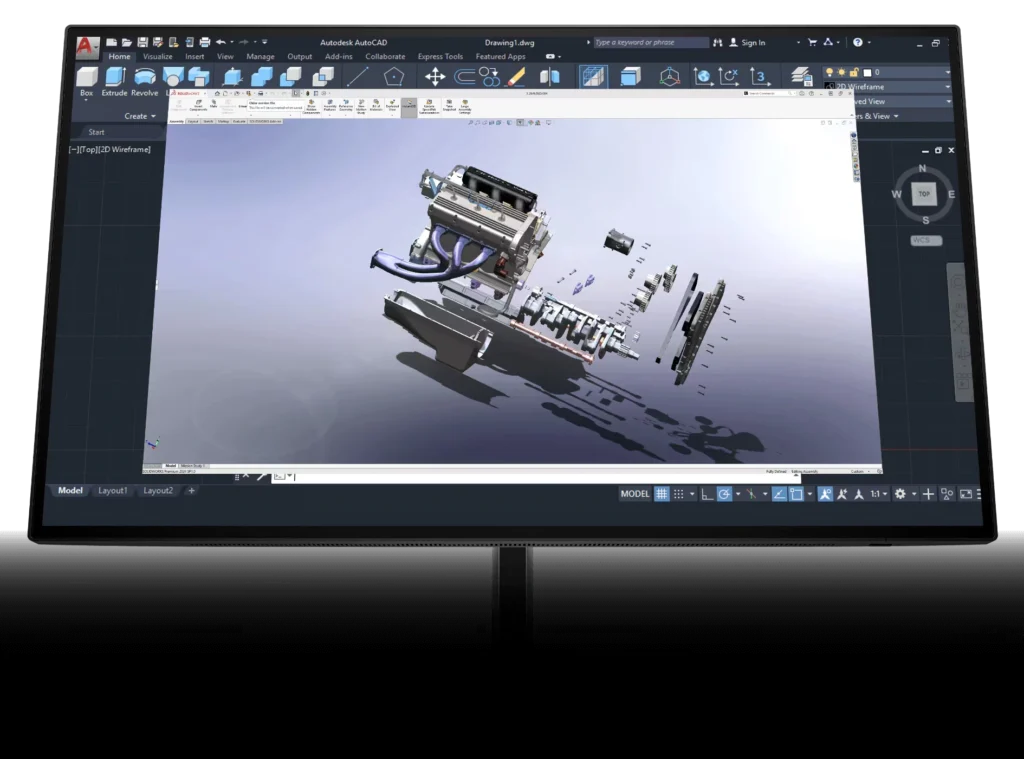
Task: Click TOP face of the ViewCube
Action: 924,194
